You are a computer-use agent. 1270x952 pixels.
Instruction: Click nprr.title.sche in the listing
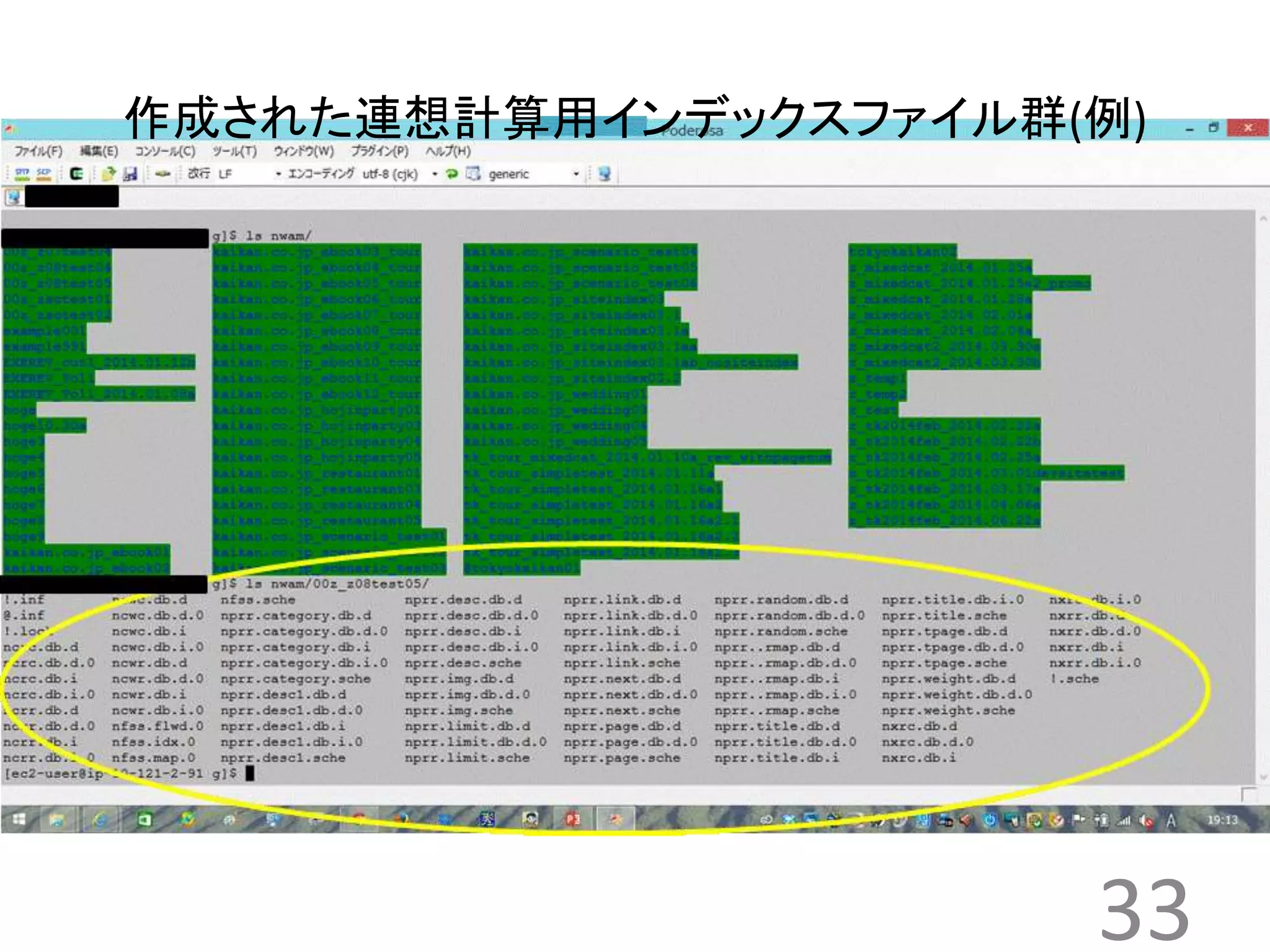944,615
